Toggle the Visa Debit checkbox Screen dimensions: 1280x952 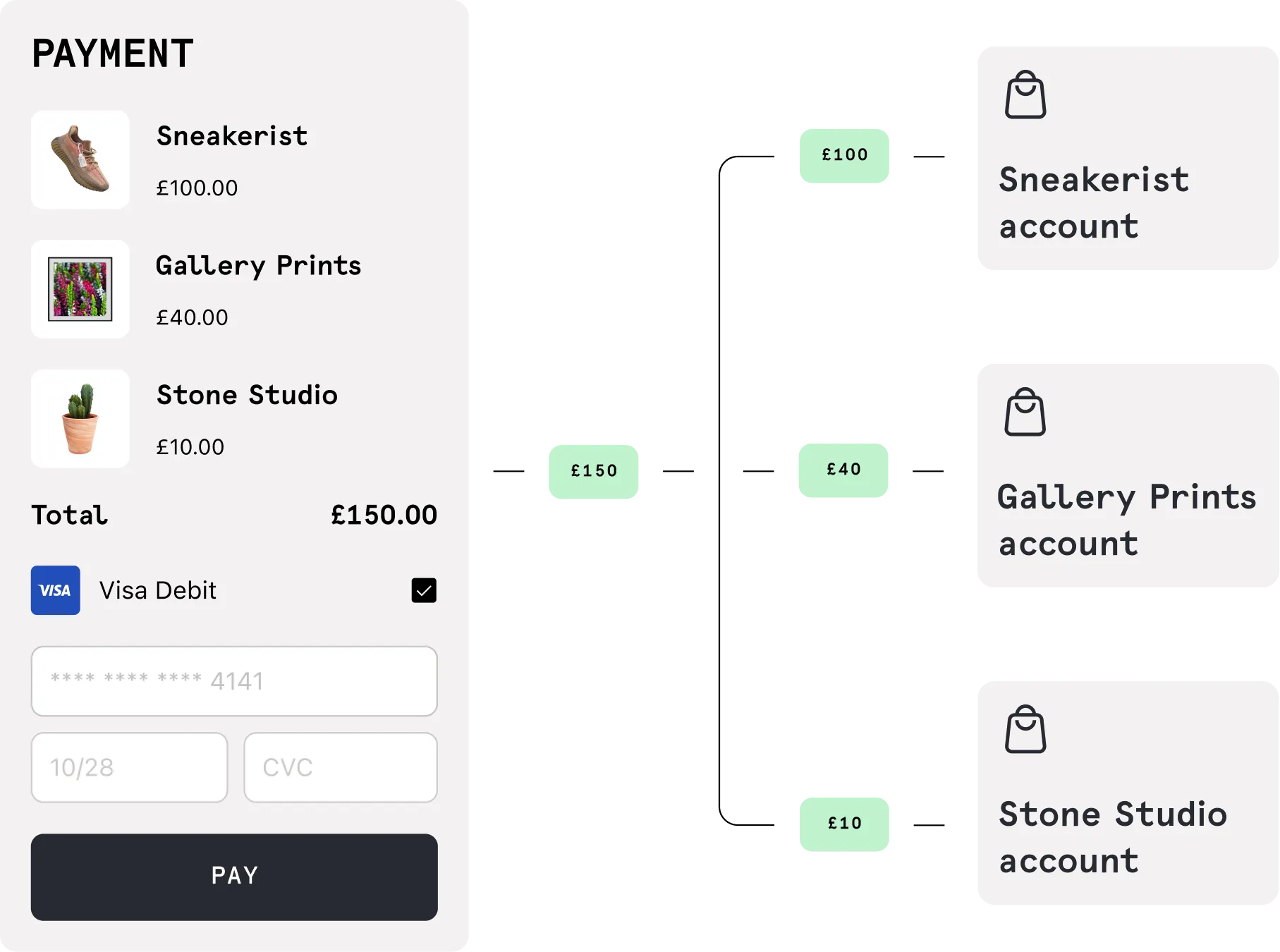tap(424, 590)
